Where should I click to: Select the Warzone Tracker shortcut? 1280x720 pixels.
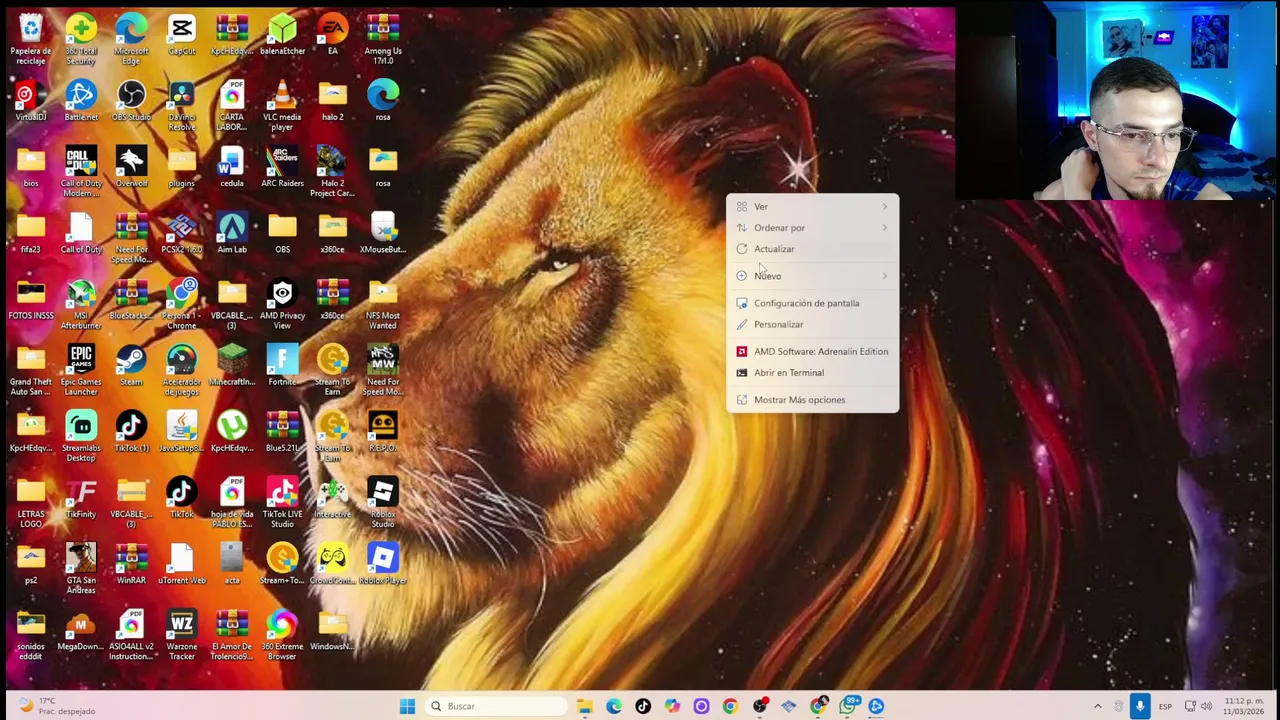pyautogui.click(x=182, y=635)
